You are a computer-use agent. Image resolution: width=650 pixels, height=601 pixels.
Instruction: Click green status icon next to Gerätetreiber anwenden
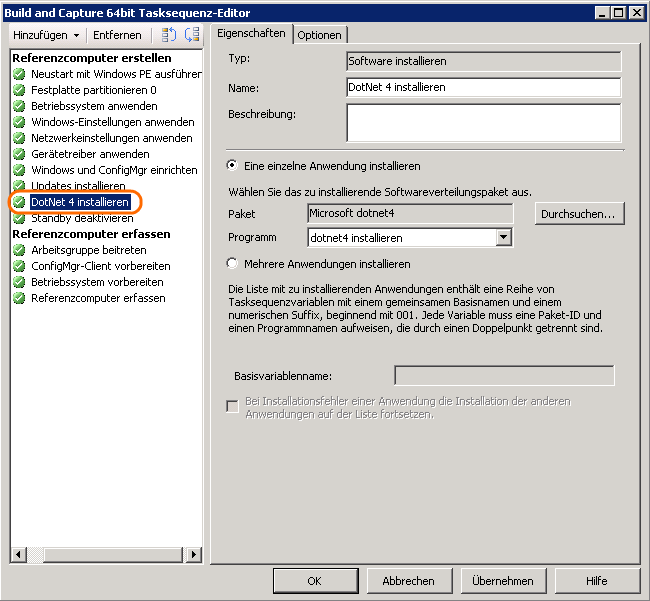coord(19,154)
